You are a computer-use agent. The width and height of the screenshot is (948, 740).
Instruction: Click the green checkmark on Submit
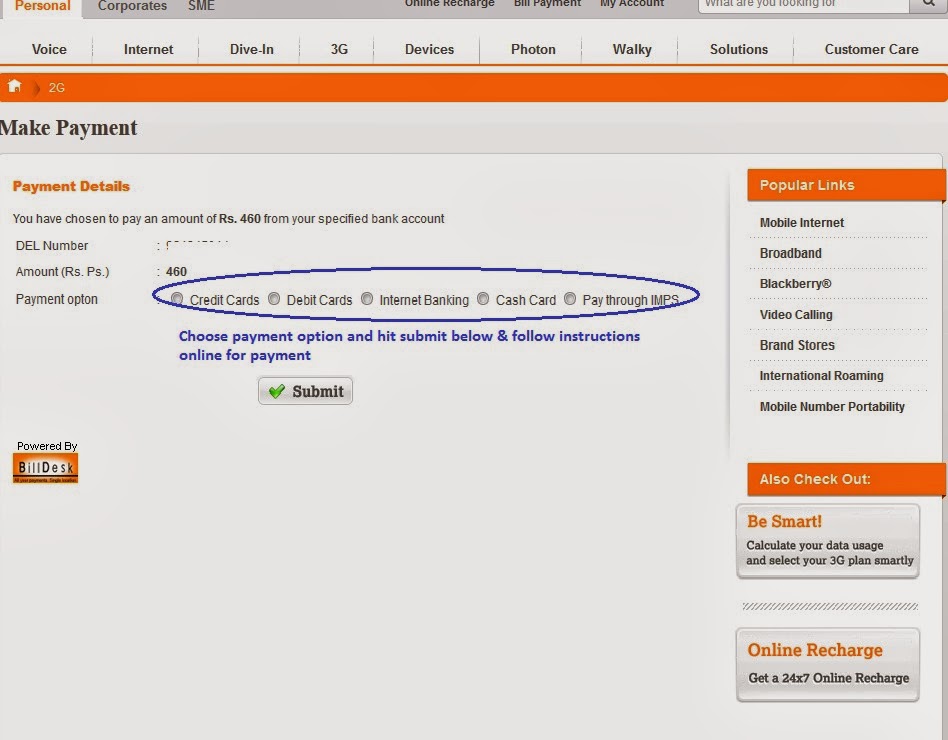pos(277,390)
